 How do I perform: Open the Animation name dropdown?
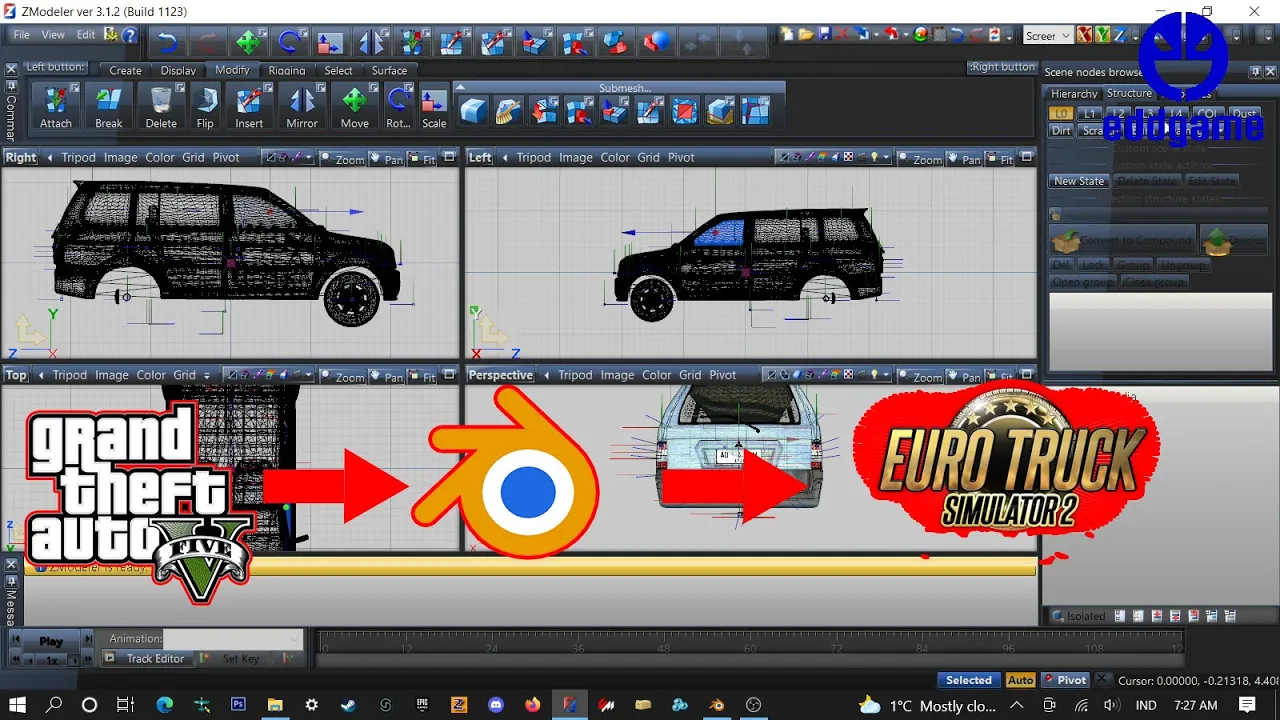click(x=233, y=638)
